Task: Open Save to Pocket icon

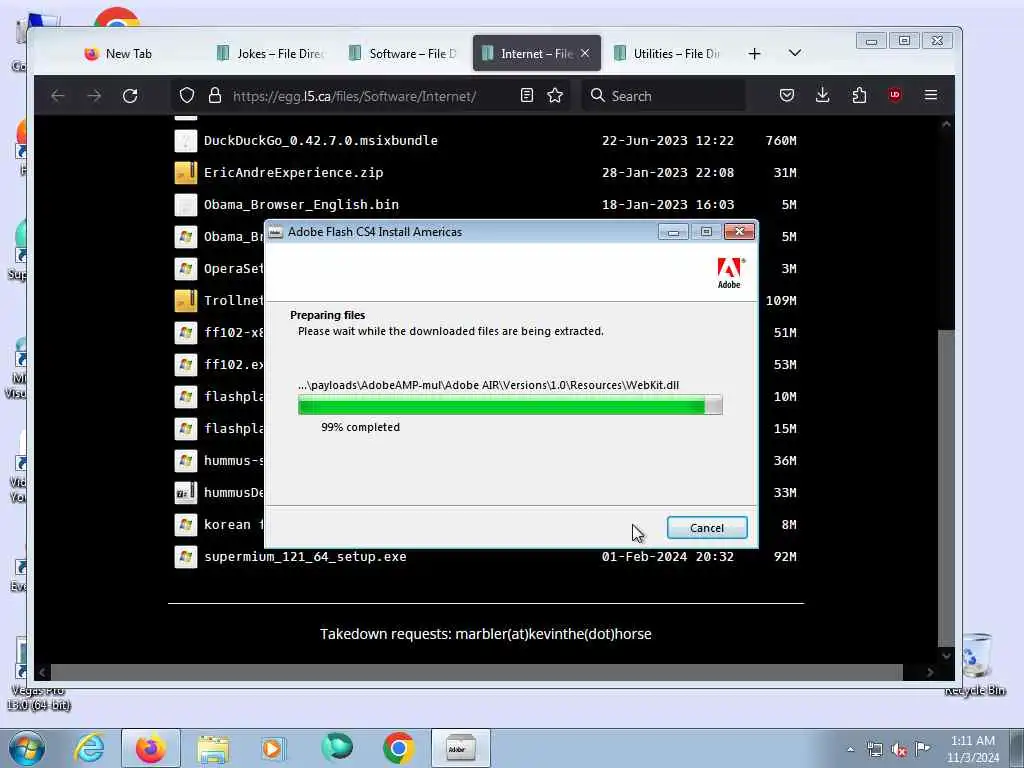Action: click(787, 95)
